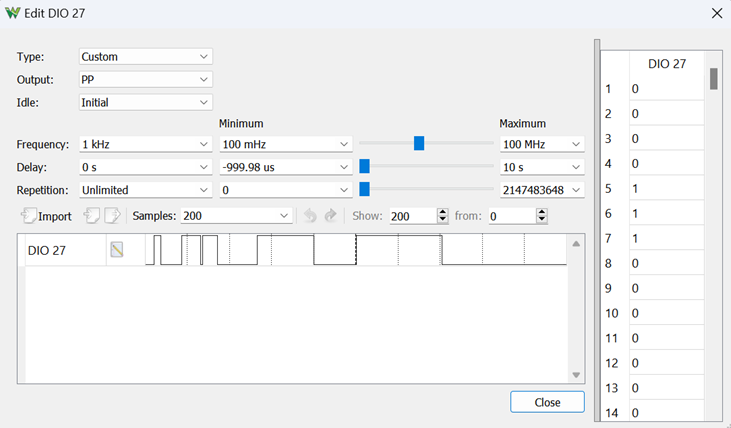The height and width of the screenshot is (428, 731).
Task: Increase the Show value with up stepper
Action: coord(442,212)
